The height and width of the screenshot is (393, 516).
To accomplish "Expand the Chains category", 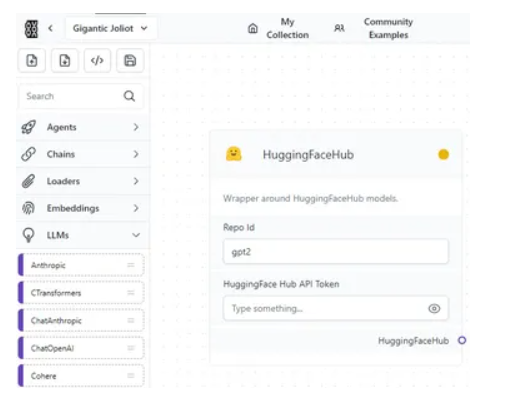I will [x=83, y=154].
